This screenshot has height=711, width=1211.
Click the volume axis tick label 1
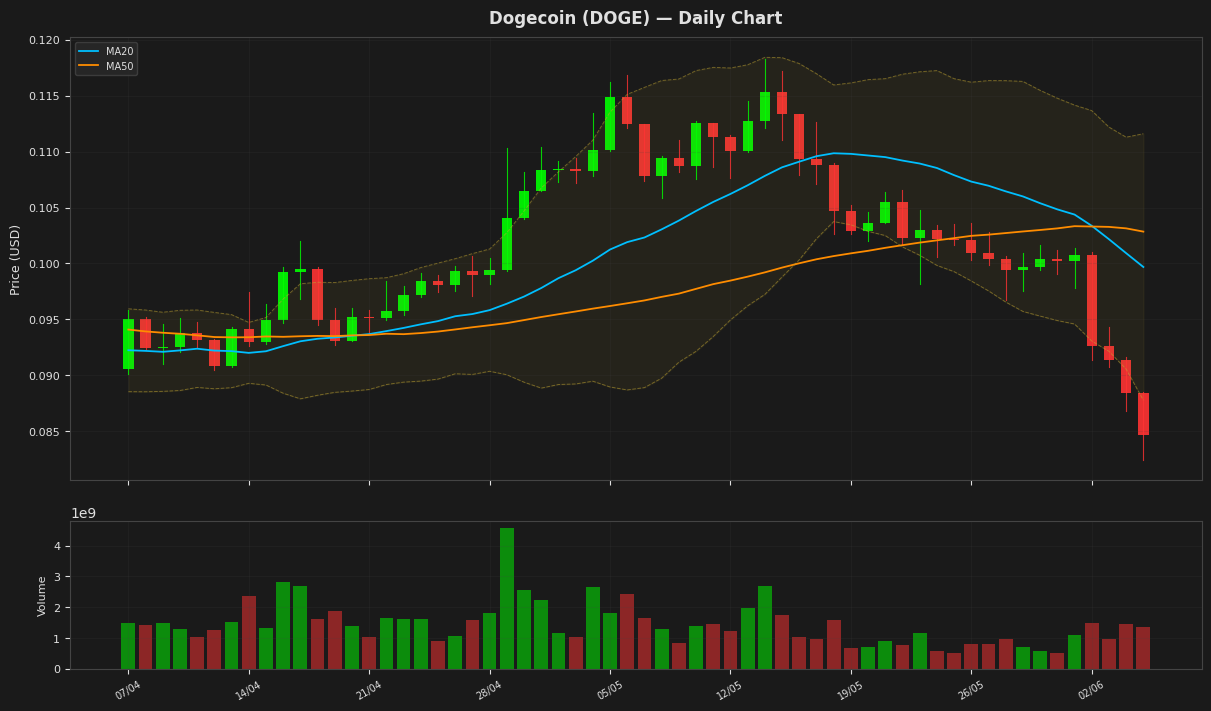tap(57, 638)
